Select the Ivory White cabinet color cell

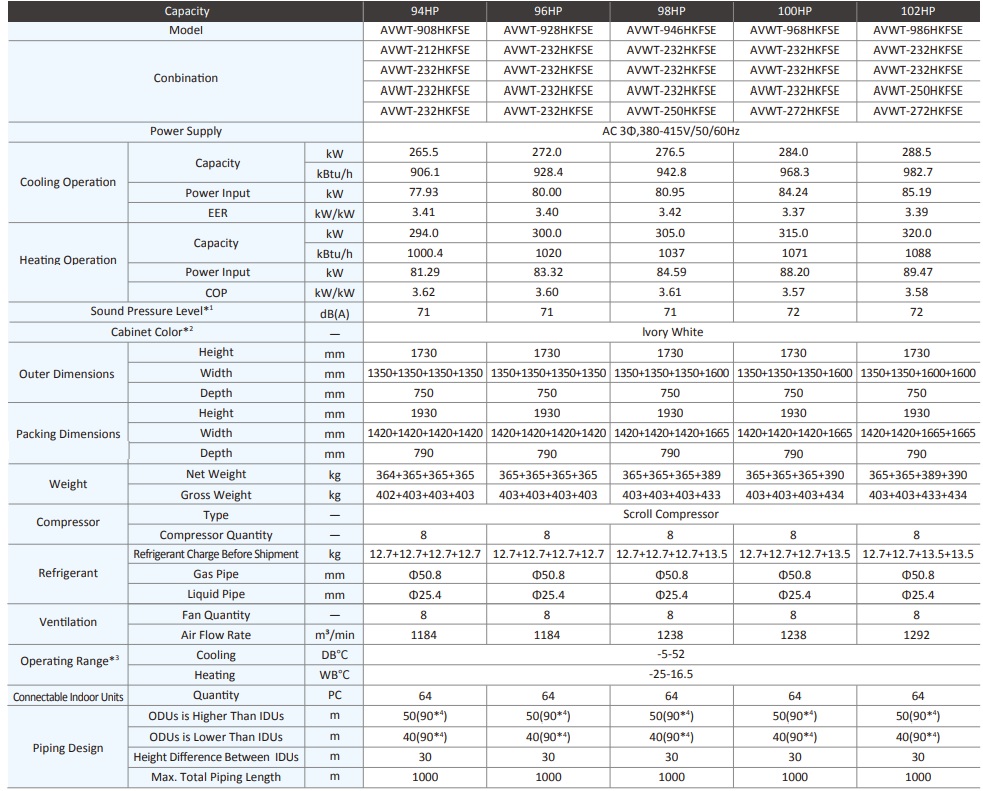(670, 331)
